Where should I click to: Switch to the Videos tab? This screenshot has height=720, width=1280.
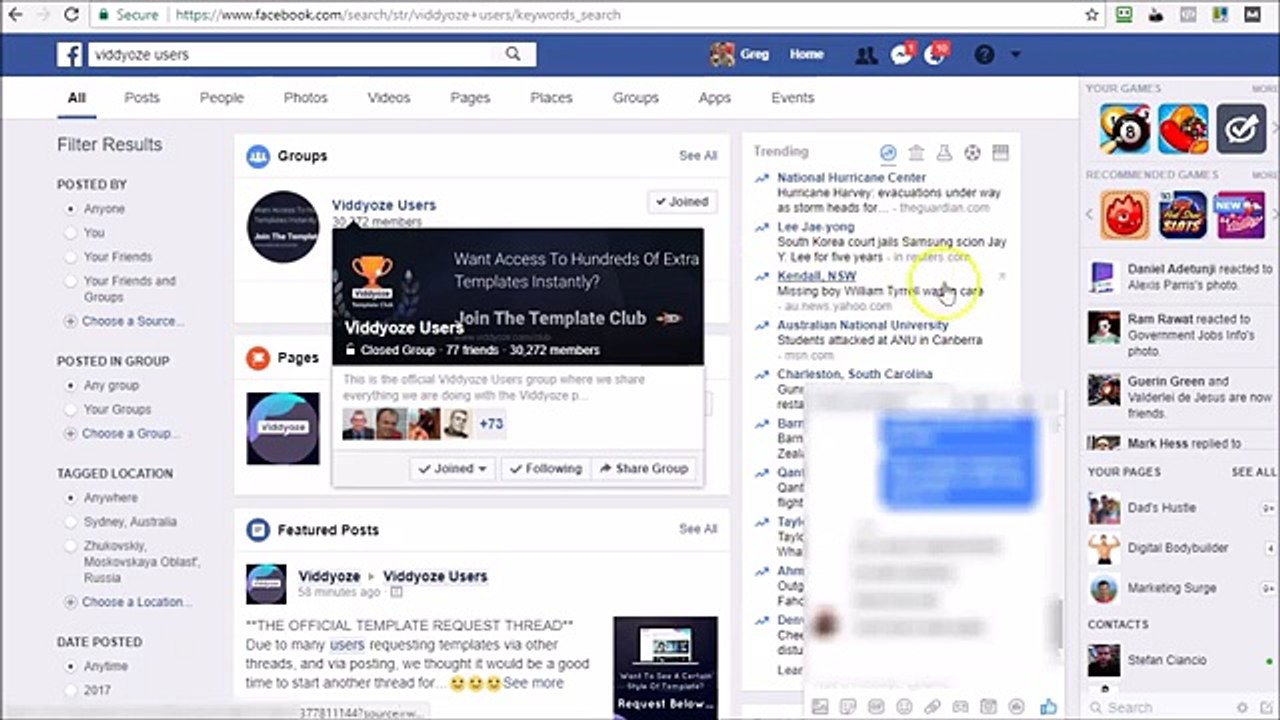click(389, 97)
